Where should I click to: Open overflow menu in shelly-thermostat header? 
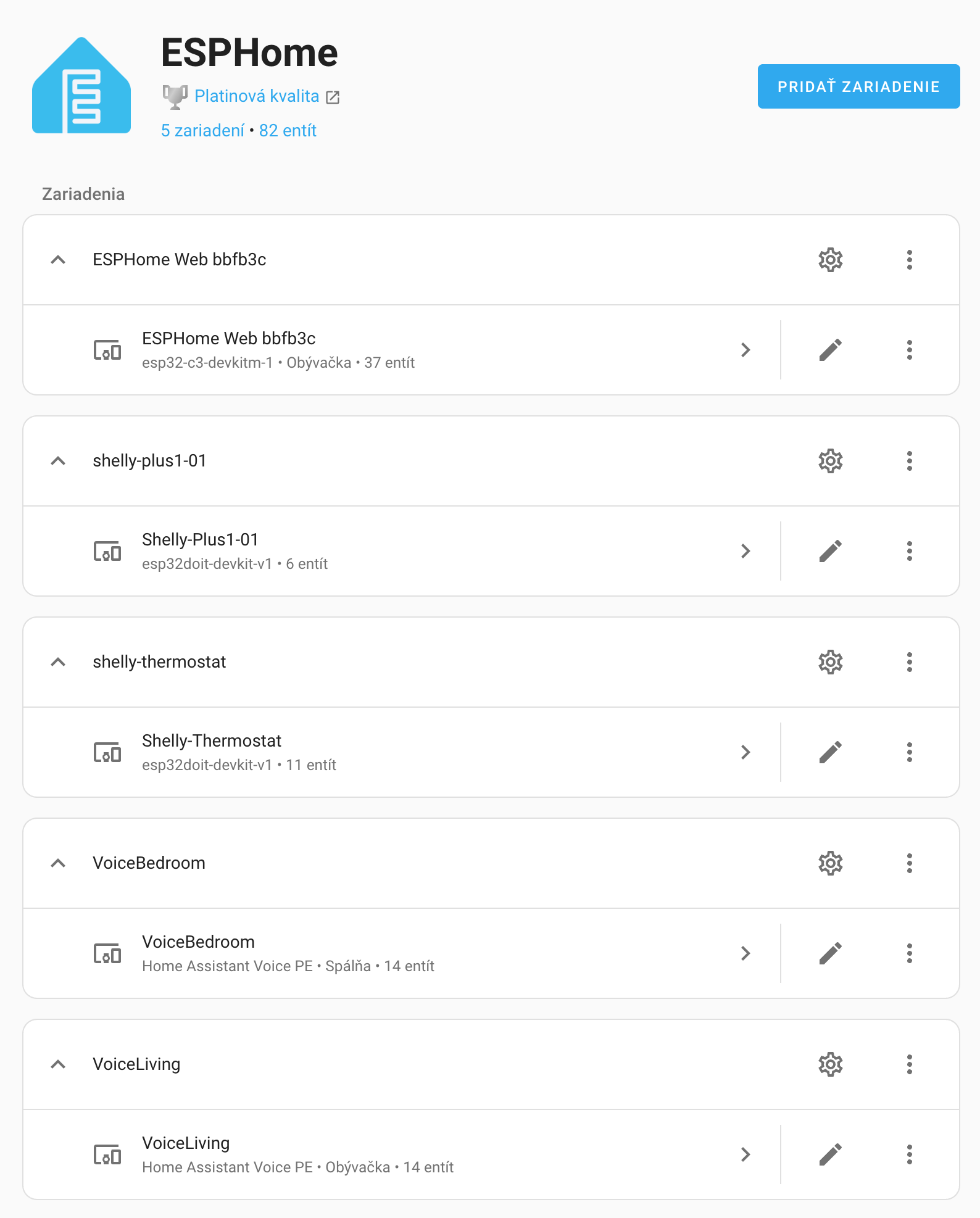910,662
